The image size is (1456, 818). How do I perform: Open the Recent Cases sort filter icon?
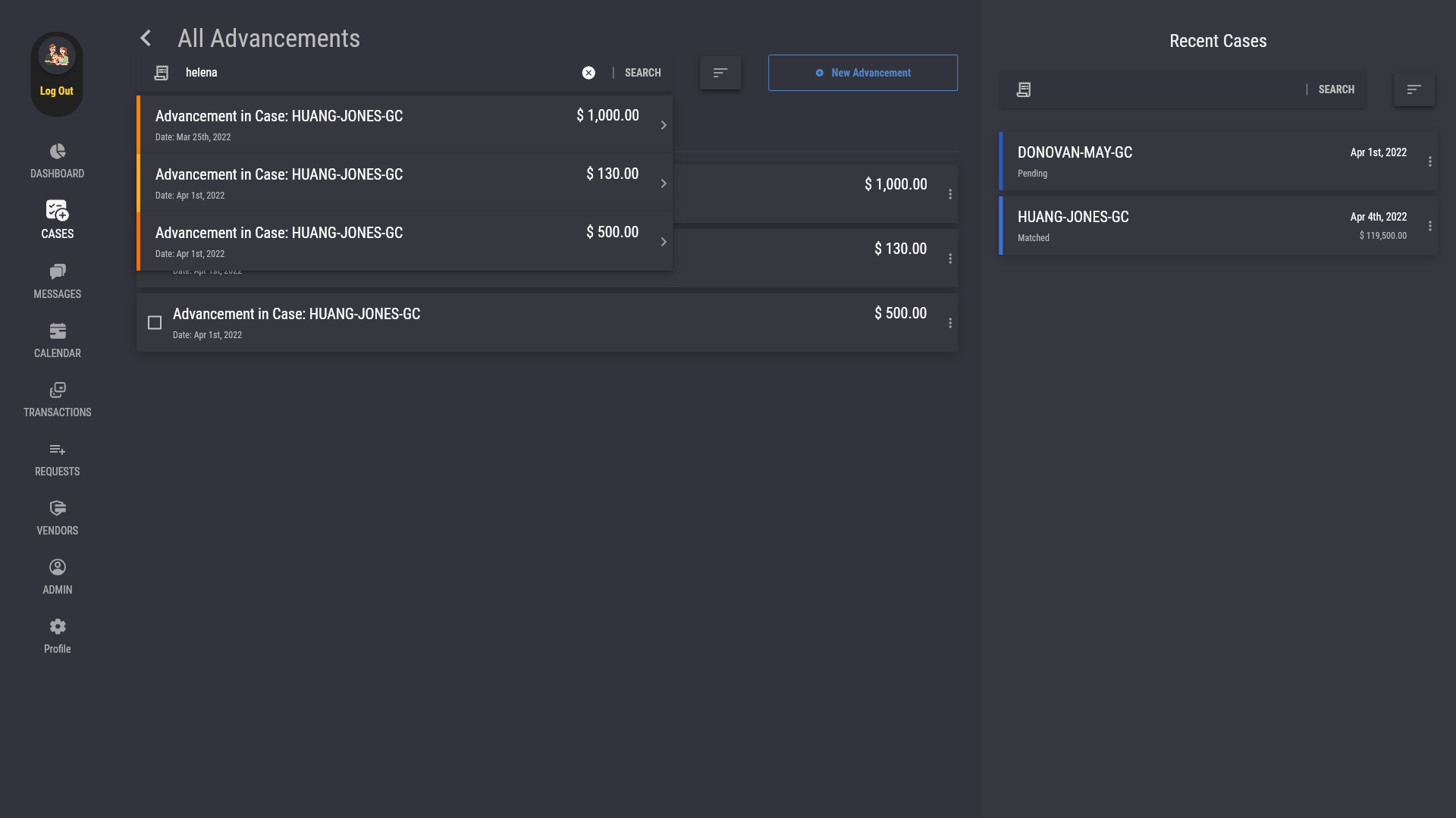1414,89
